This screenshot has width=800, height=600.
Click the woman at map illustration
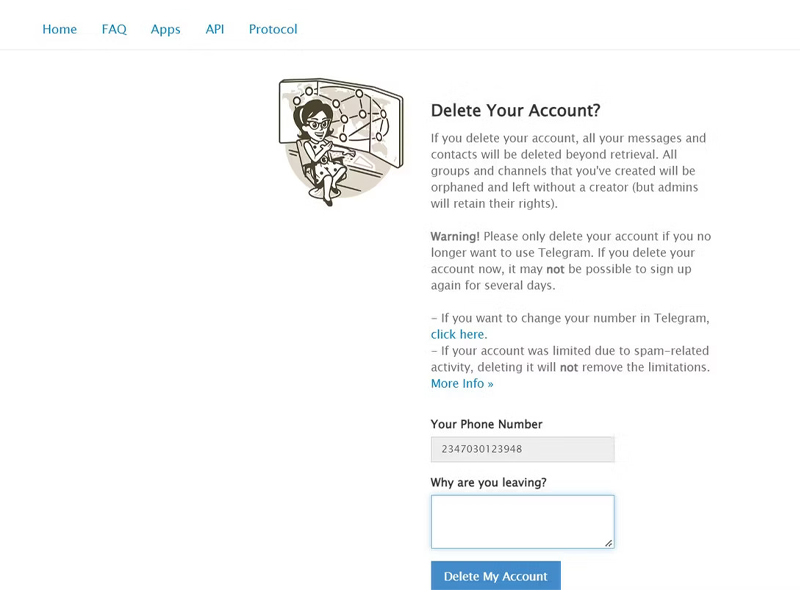pyautogui.click(x=341, y=142)
